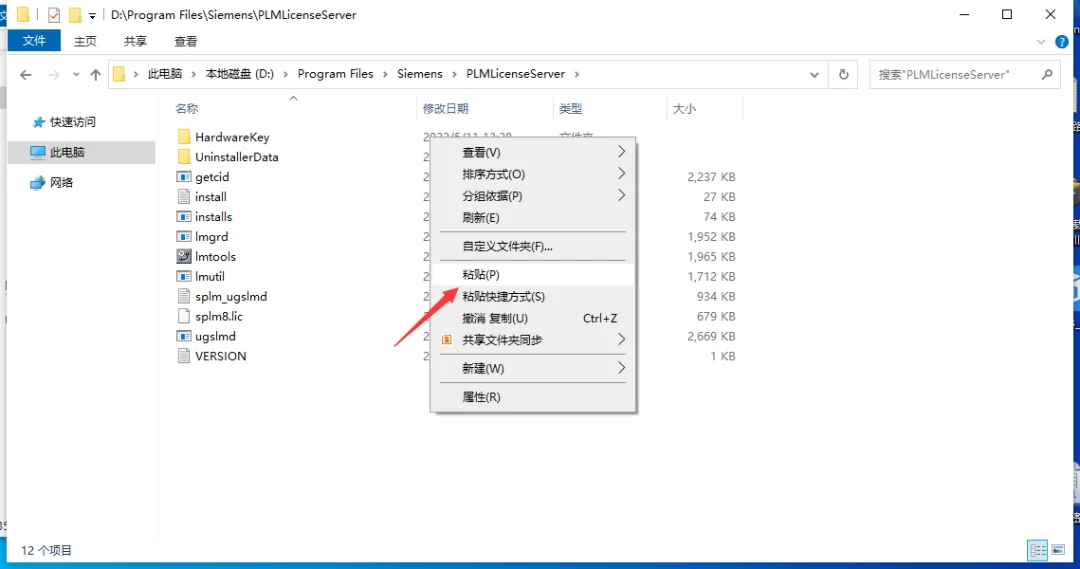Click the chevron after PLMLicenseServer in breadcrumb
Viewport: 1080px width, 569px height.
click(577, 74)
